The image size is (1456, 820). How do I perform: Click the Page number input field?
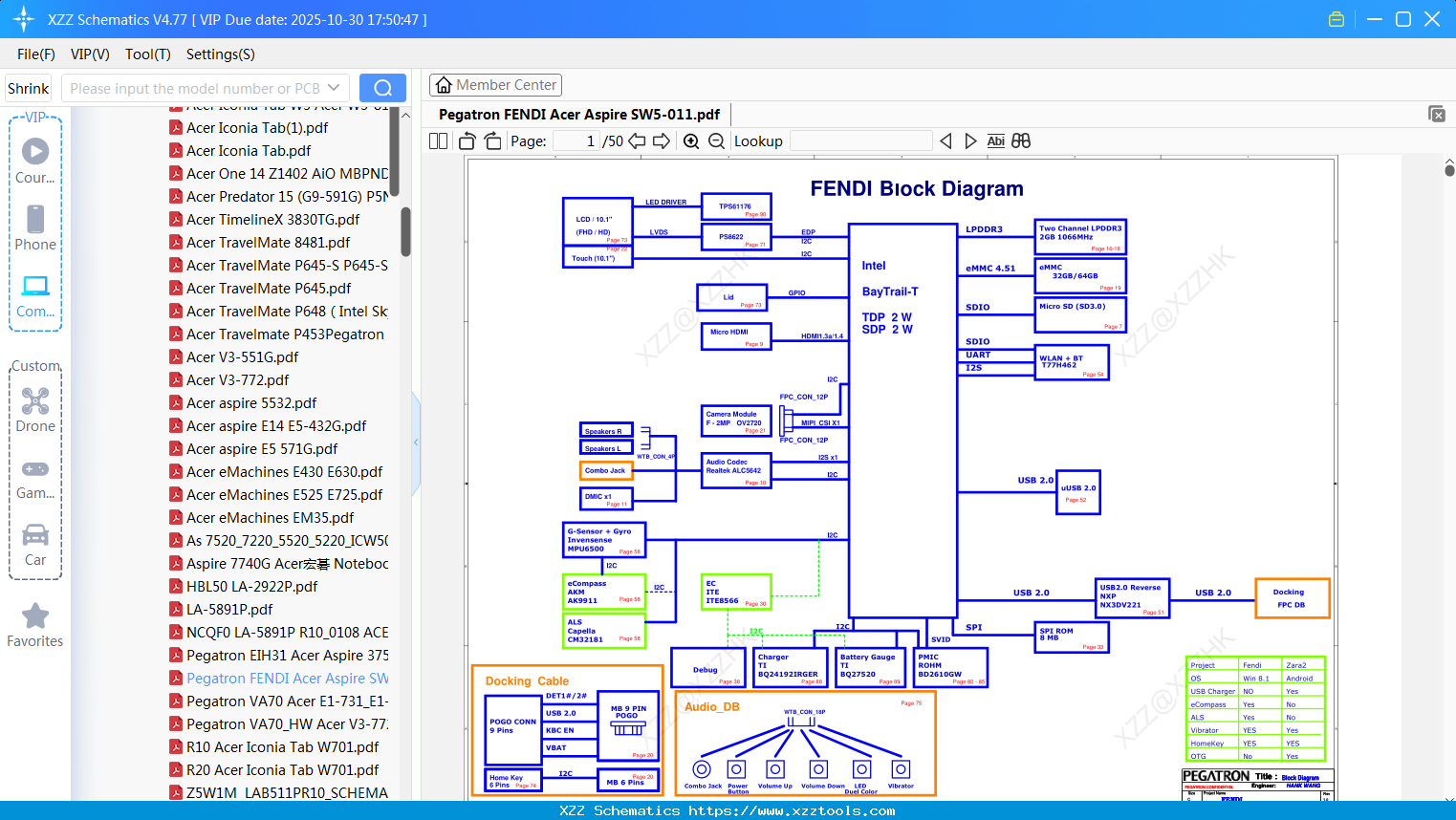tap(576, 141)
